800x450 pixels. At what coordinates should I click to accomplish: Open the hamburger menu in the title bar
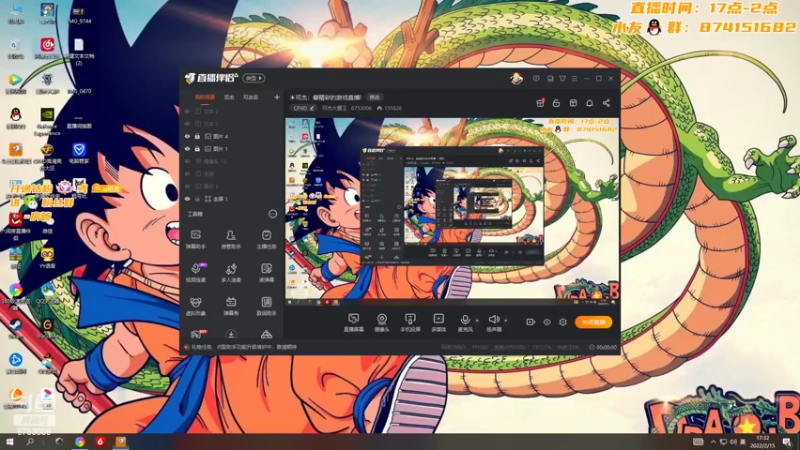(x=574, y=79)
